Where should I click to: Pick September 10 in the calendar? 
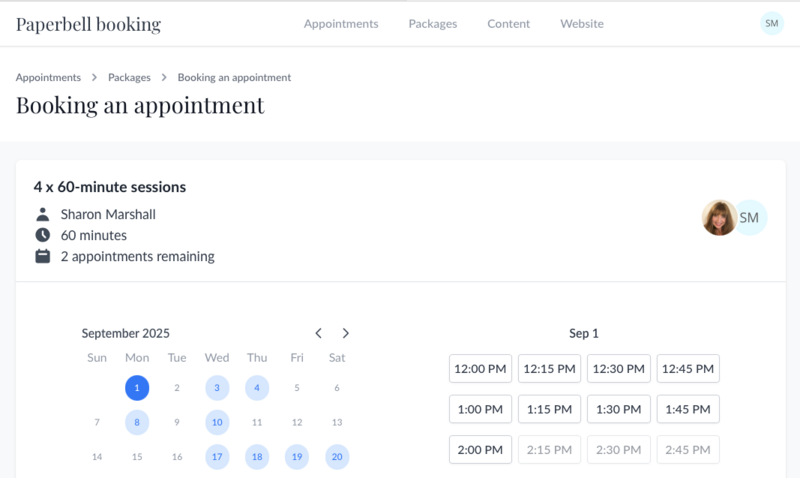pyautogui.click(x=217, y=423)
